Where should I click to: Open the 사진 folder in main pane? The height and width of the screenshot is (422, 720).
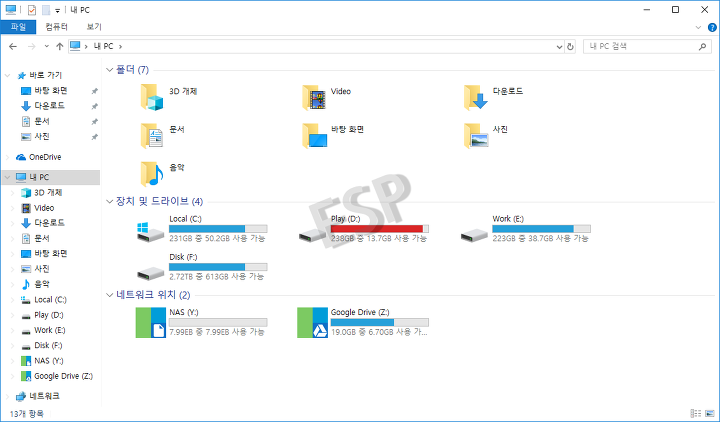[476, 135]
